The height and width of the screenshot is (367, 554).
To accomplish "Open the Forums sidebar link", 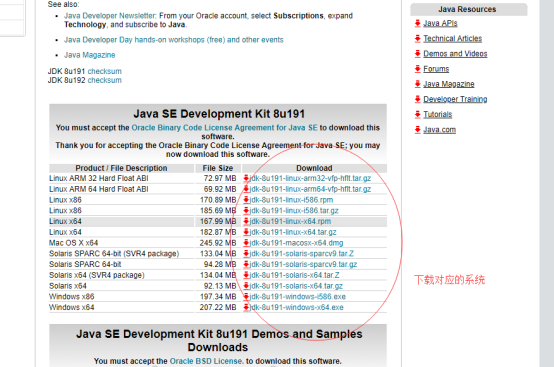I will coord(436,69).
